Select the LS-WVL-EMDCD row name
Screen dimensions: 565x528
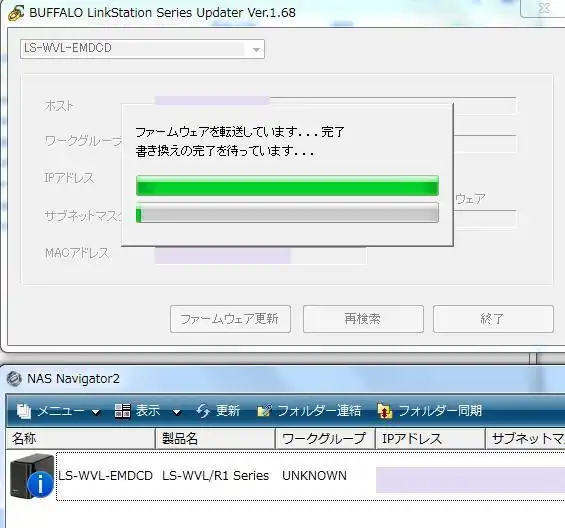coord(106,476)
